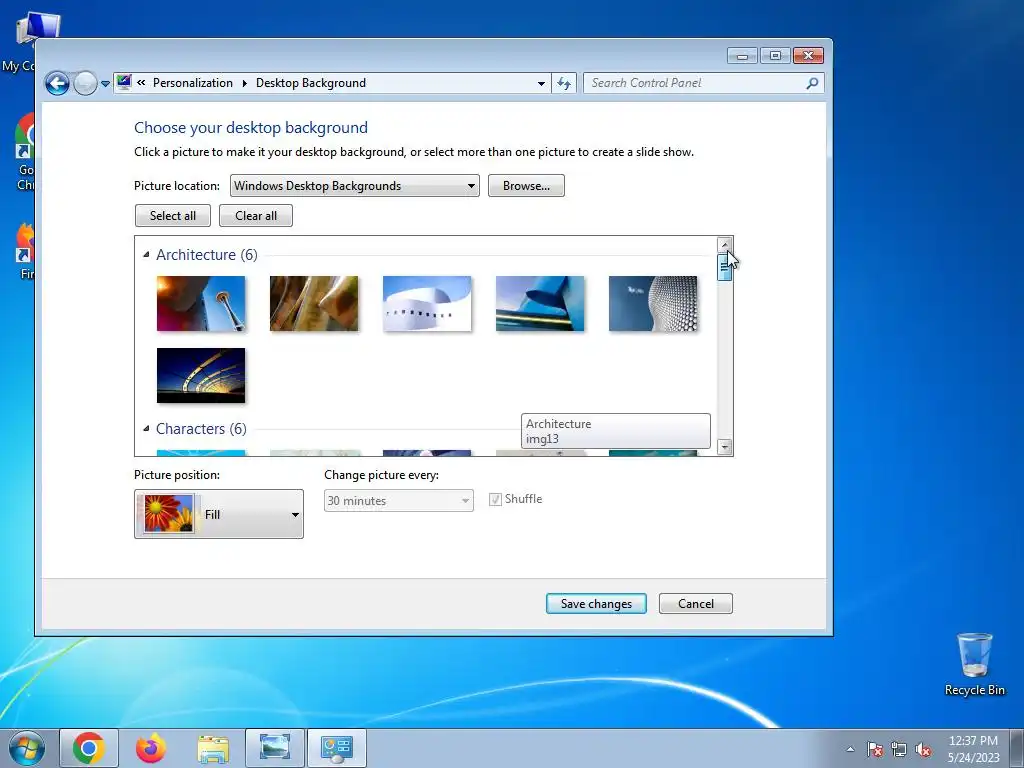
Task: Maximize the Desktop Background window
Action: [775, 56]
